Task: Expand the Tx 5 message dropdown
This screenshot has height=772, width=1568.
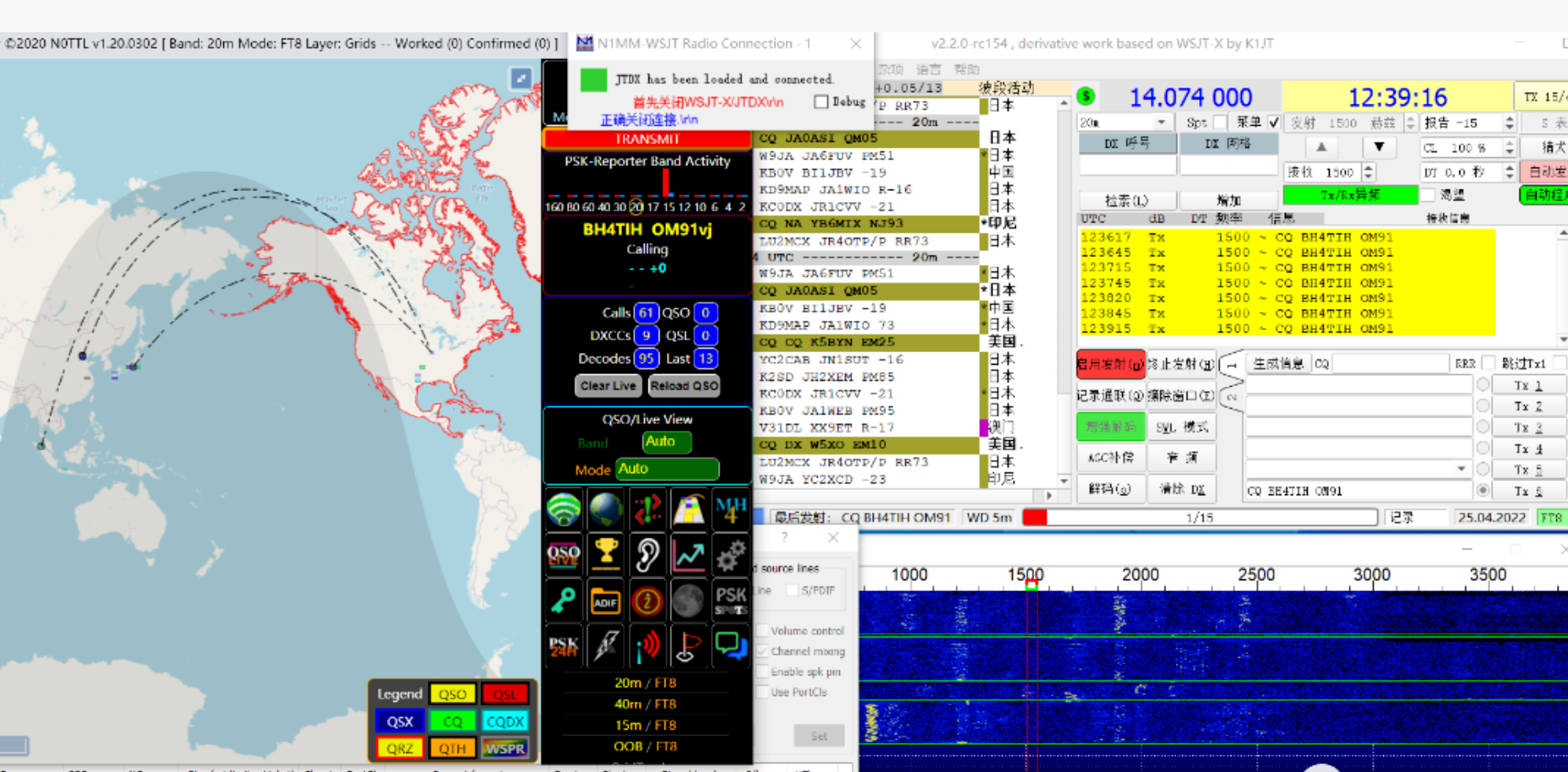Action: [x=1461, y=469]
